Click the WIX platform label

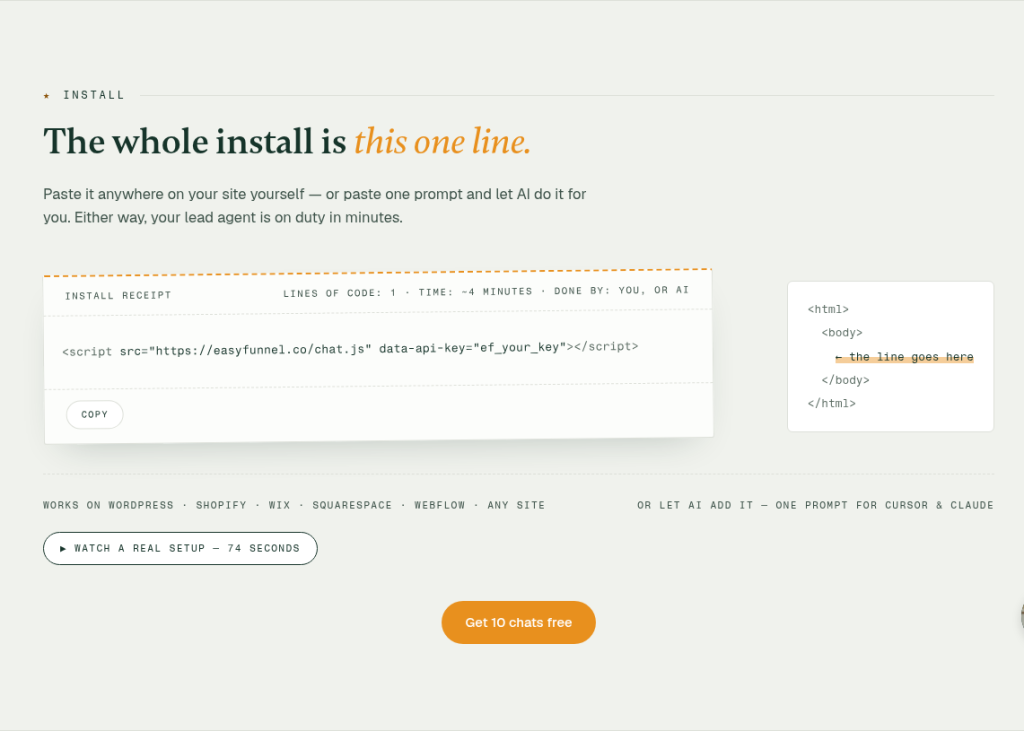[280, 505]
